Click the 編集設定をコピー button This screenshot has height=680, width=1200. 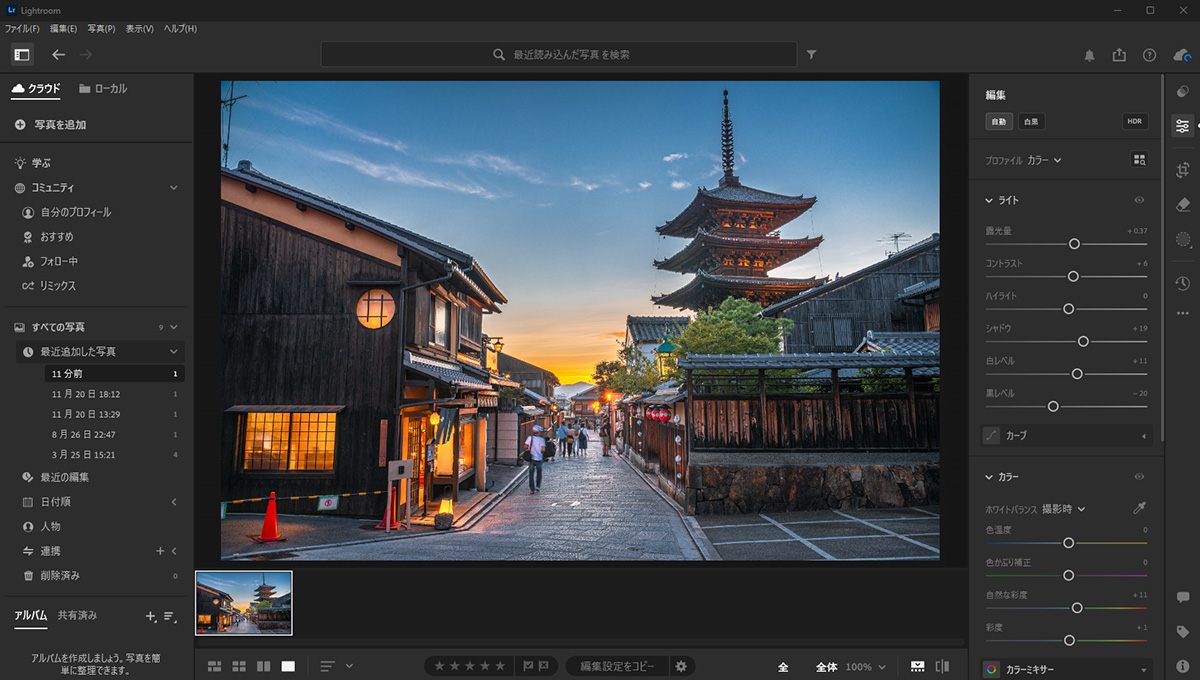tap(617, 667)
